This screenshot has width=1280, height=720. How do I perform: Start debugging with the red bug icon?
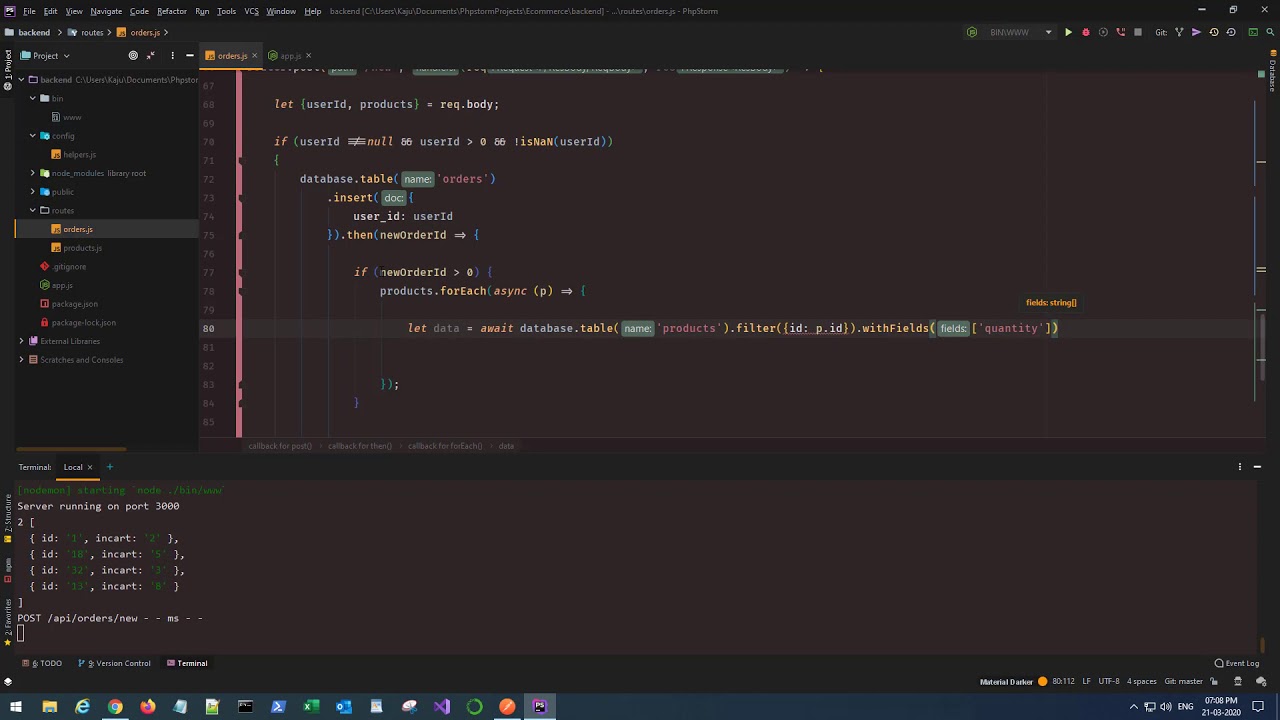(x=1086, y=32)
